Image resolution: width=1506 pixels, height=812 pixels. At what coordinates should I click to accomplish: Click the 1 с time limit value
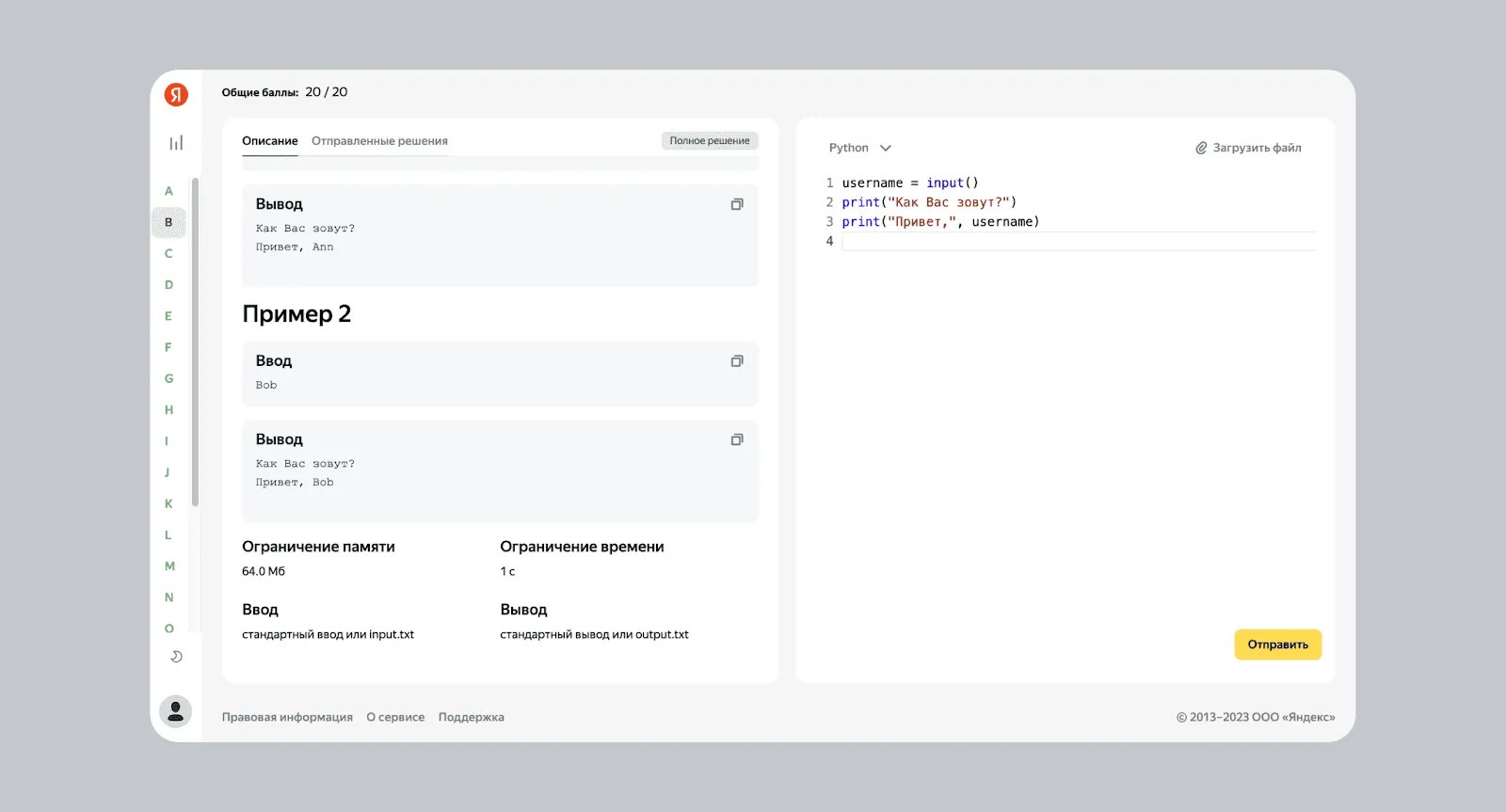507,571
